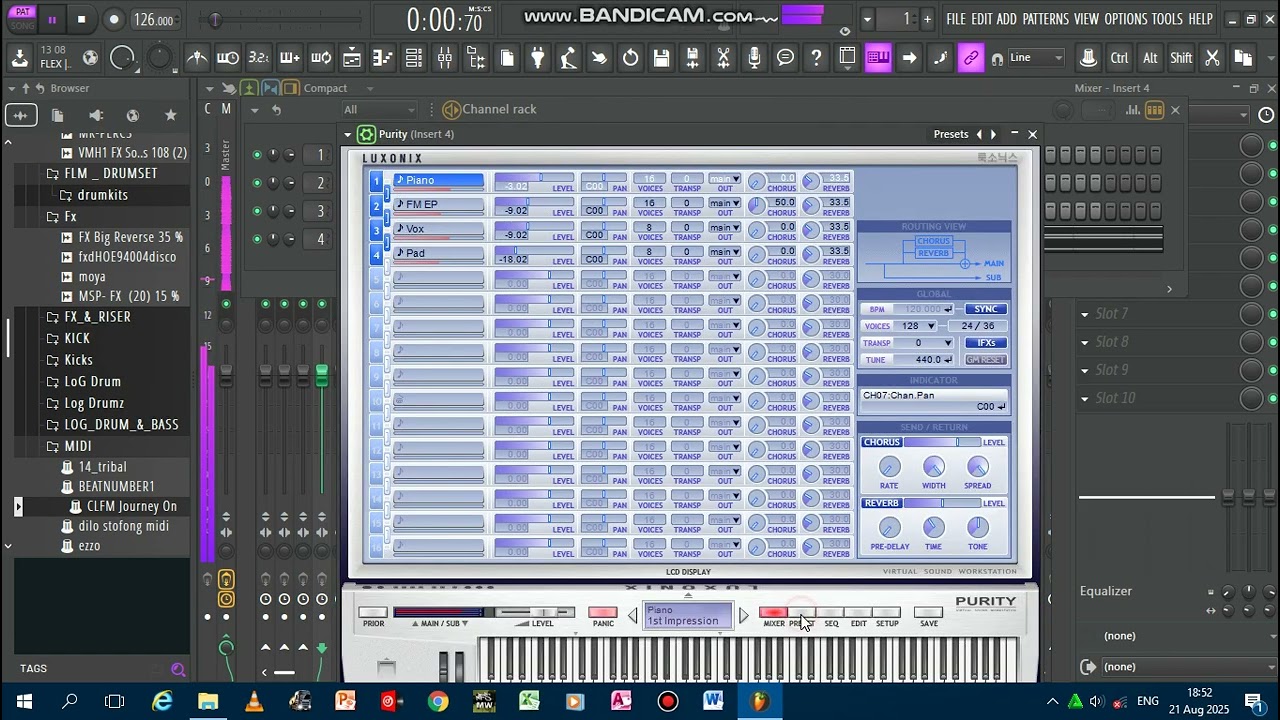
Task: Toggle Purity layer 1 Piano enable button
Action: (x=377, y=181)
